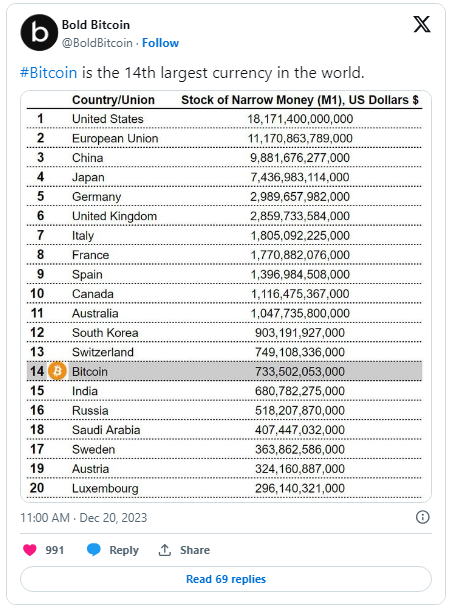The height and width of the screenshot is (609, 449).
Task: Click the 991 likes count
Action: [54, 550]
